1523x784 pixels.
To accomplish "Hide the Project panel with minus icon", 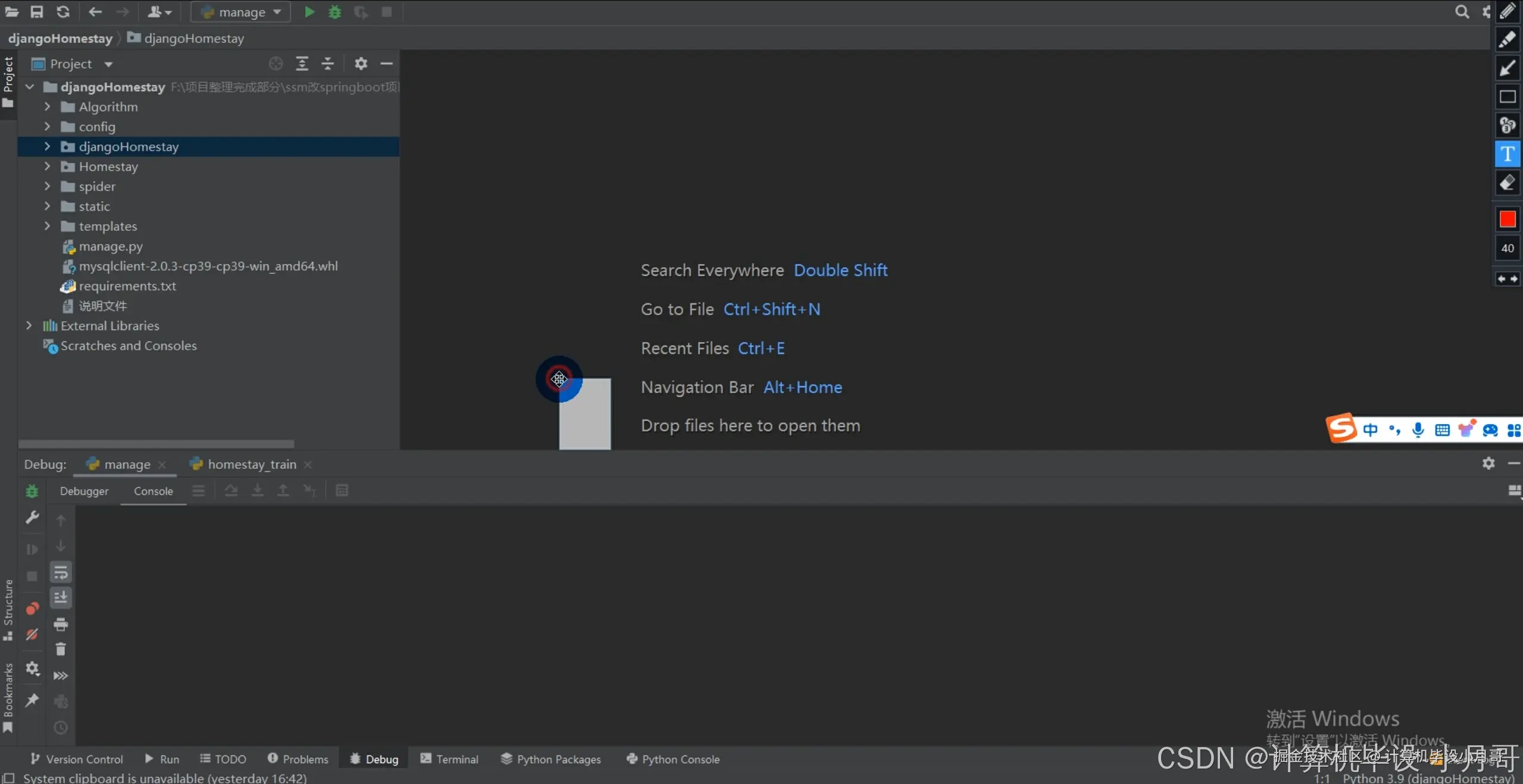I will (x=387, y=64).
